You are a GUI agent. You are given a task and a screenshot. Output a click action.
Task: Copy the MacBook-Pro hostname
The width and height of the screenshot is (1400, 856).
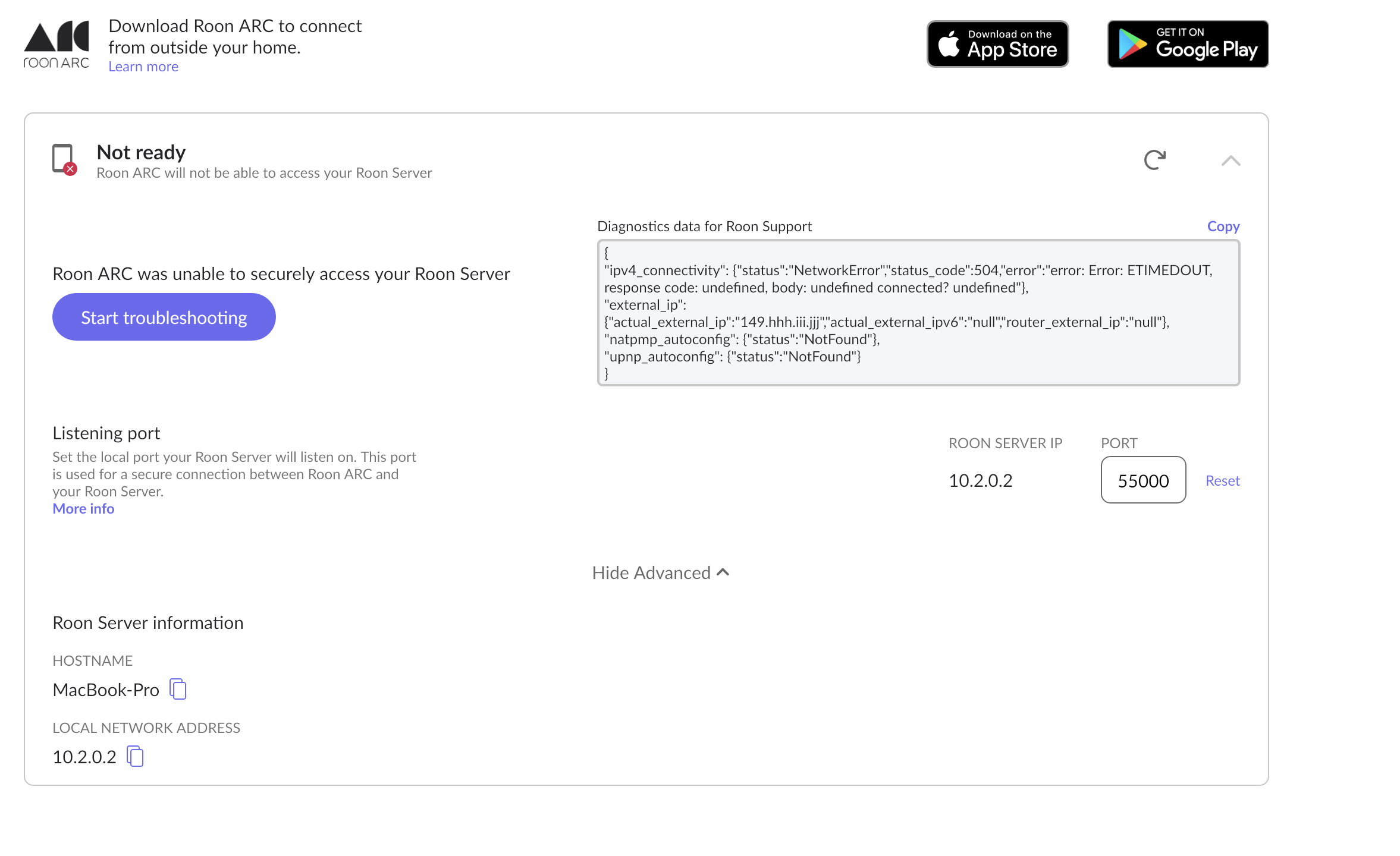click(x=178, y=689)
